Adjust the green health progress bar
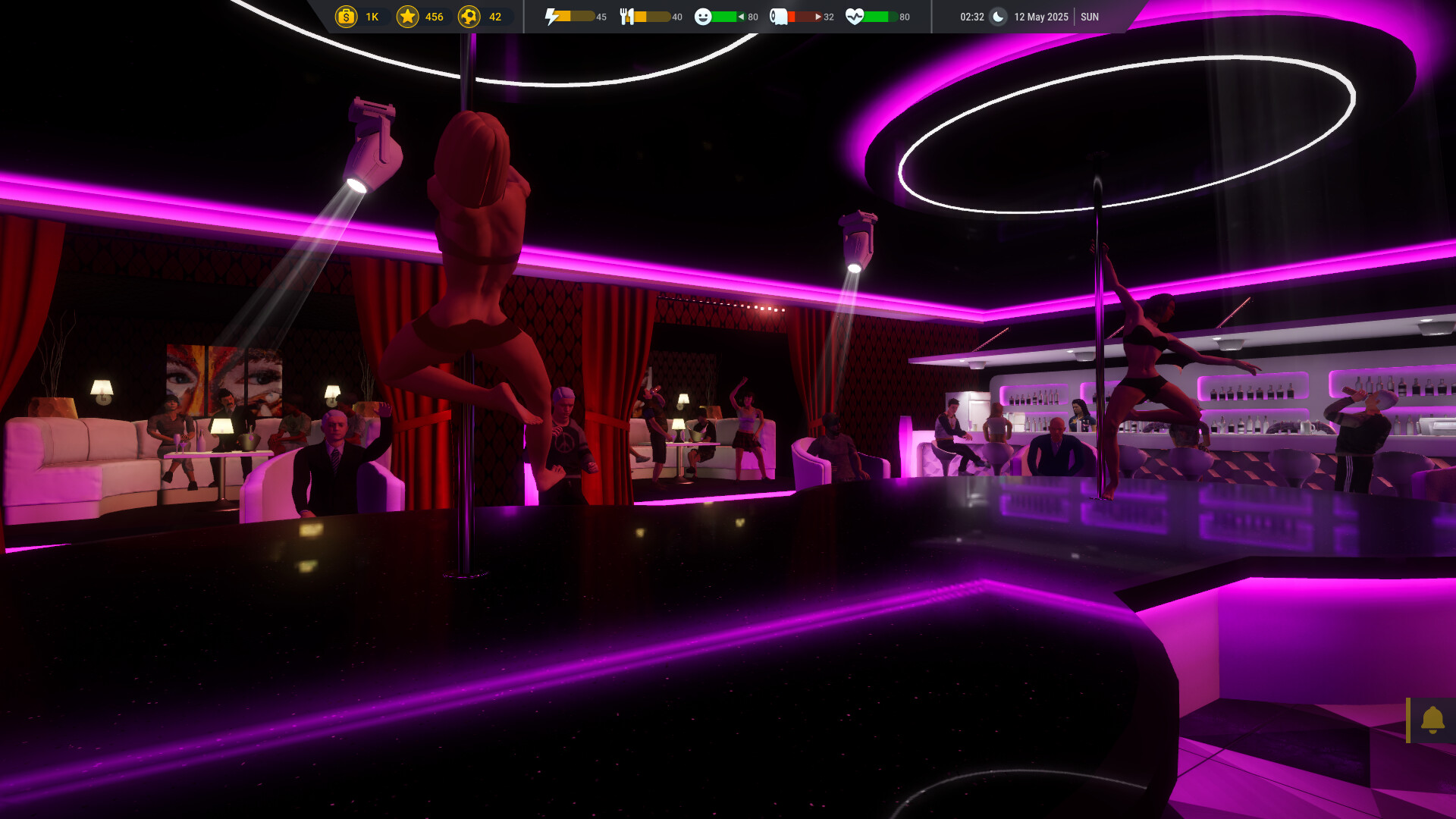Screen dimensions: 1456x819 tap(878, 14)
